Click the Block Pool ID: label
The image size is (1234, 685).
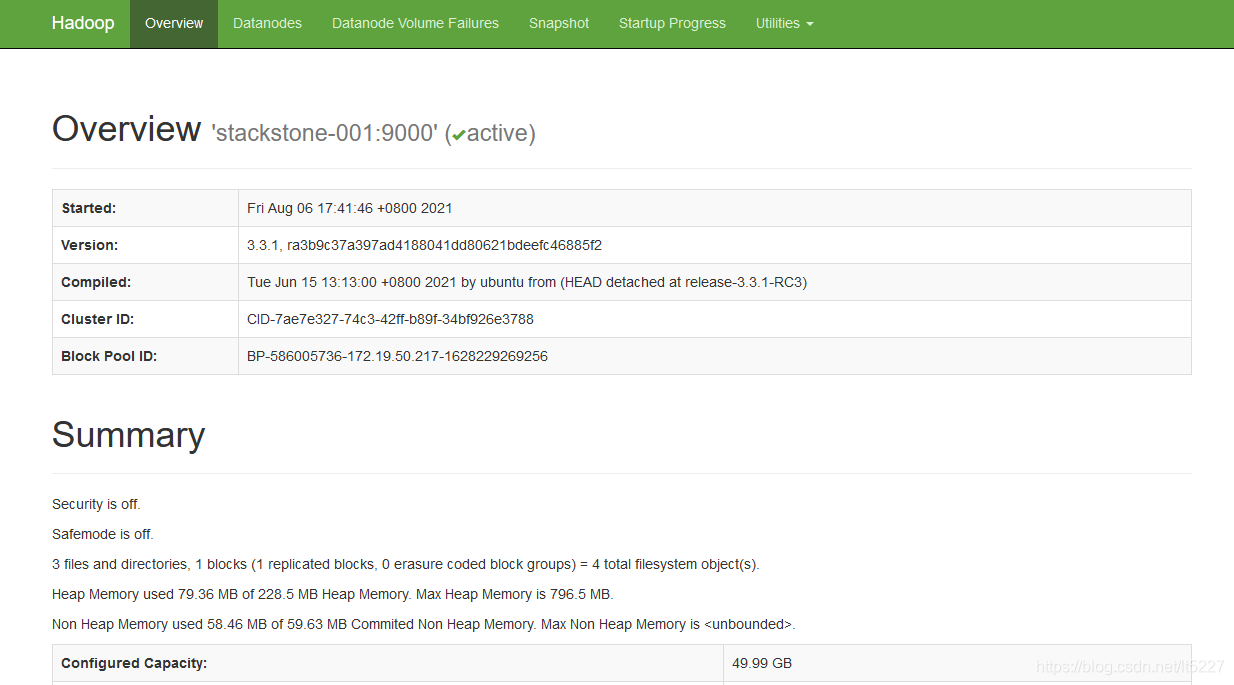click(109, 356)
